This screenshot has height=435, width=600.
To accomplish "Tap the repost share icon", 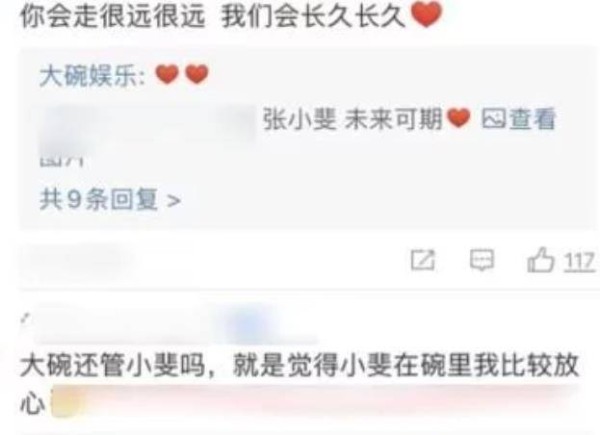I will 423,261.
